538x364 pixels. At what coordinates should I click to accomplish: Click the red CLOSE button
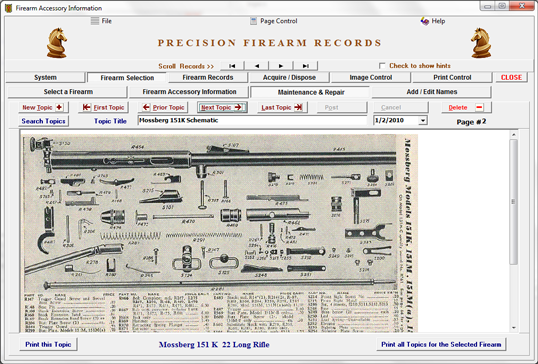pos(511,78)
